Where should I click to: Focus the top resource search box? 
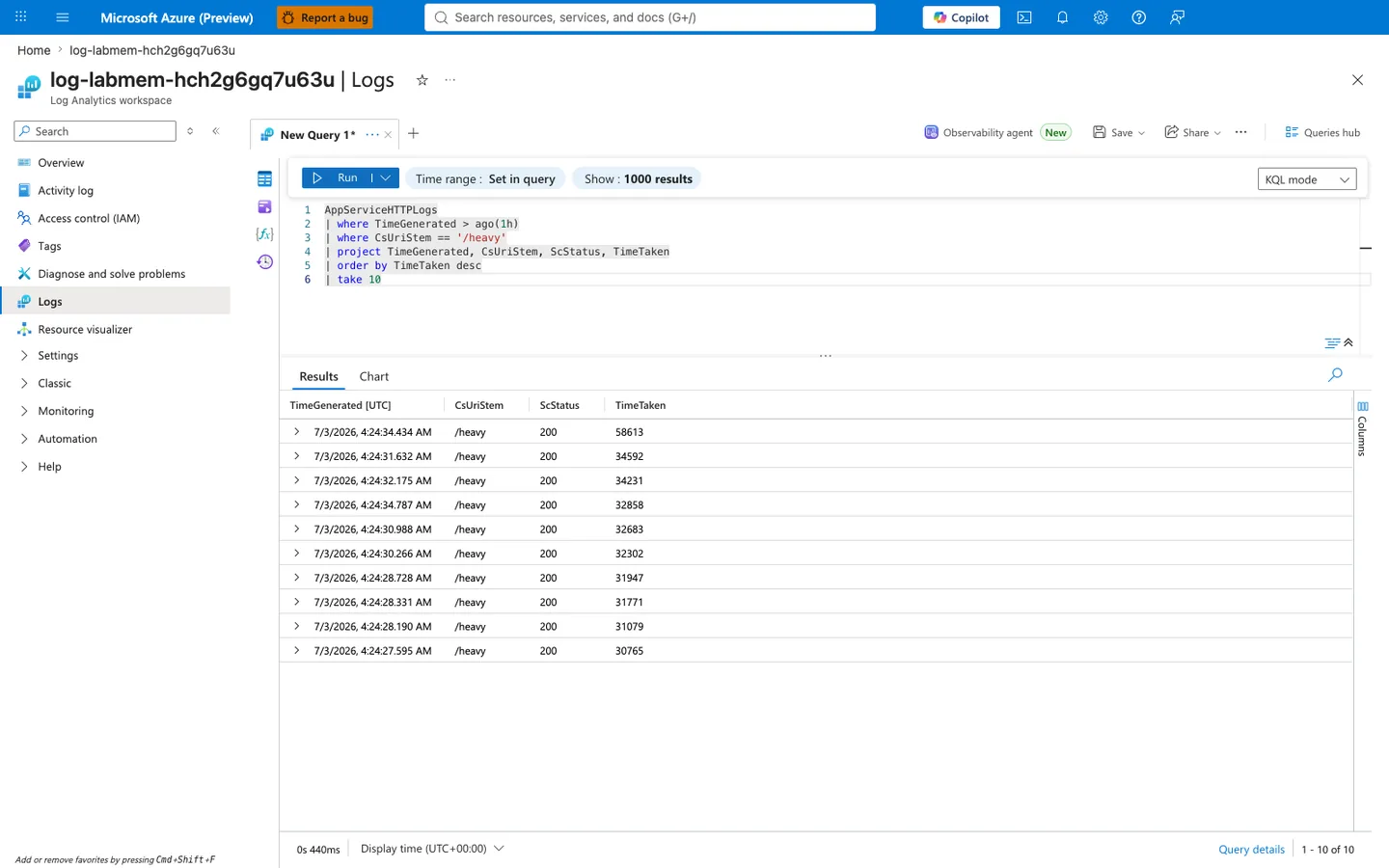pos(650,17)
